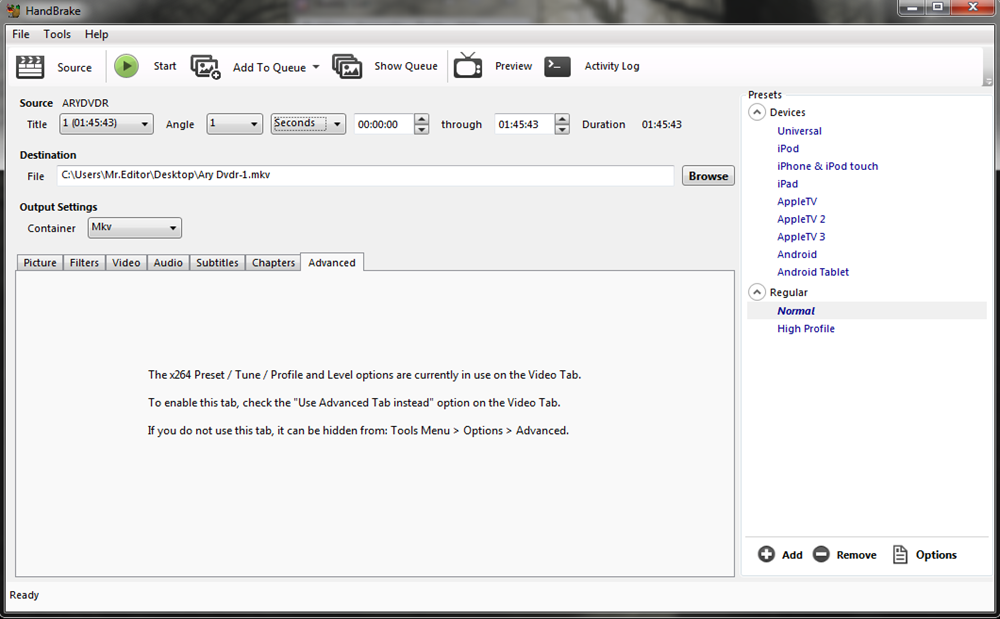Switch to the Video tab
The width and height of the screenshot is (1000, 619).
(126, 263)
